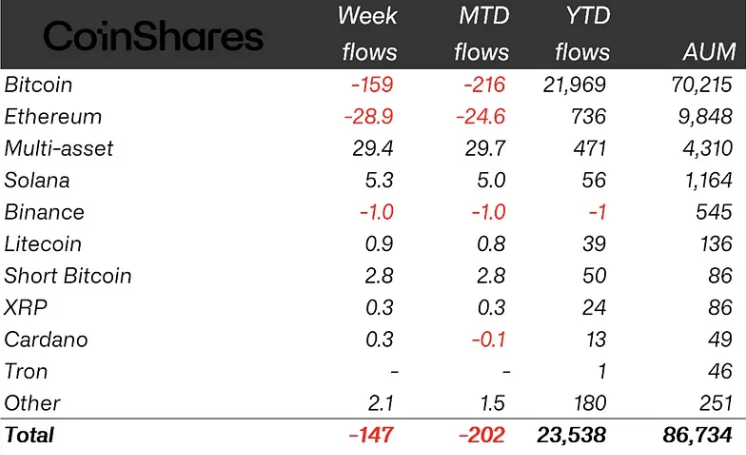Image resolution: width=746 pixels, height=455 pixels.
Task: Select the XRP row label
Action: (25, 307)
